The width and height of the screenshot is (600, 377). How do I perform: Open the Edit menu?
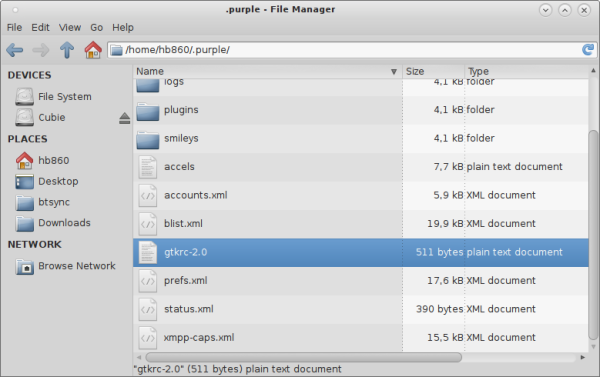point(40,28)
